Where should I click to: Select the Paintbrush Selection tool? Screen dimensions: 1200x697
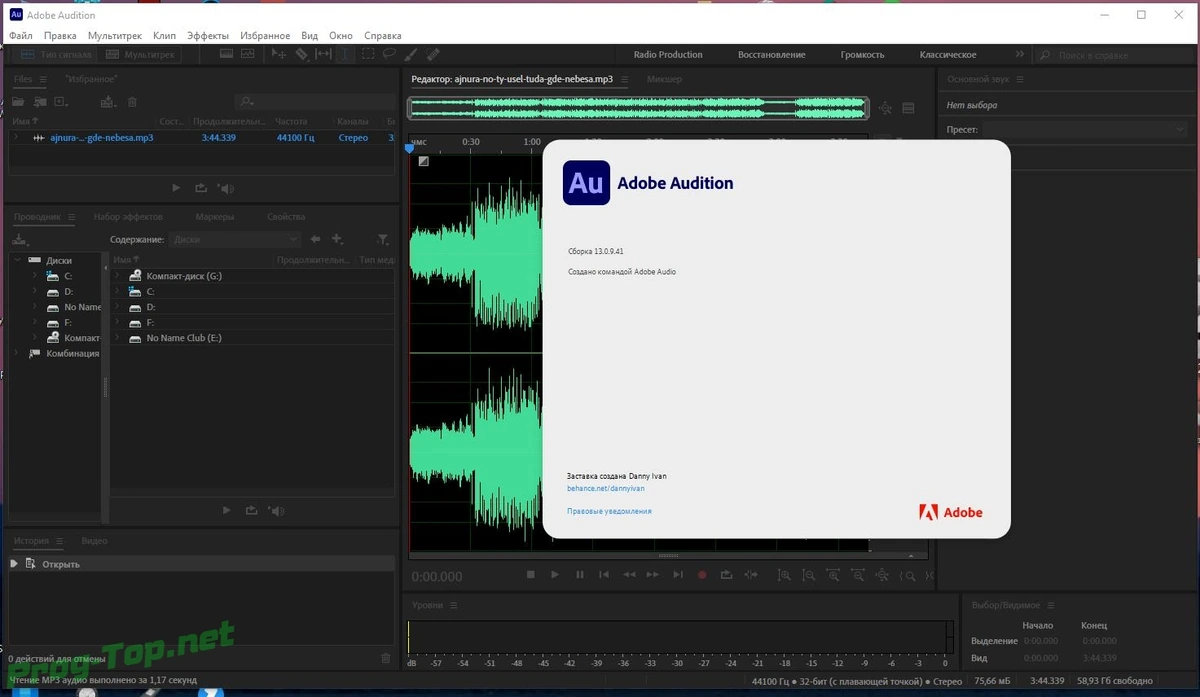pyautogui.click(x=411, y=54)
